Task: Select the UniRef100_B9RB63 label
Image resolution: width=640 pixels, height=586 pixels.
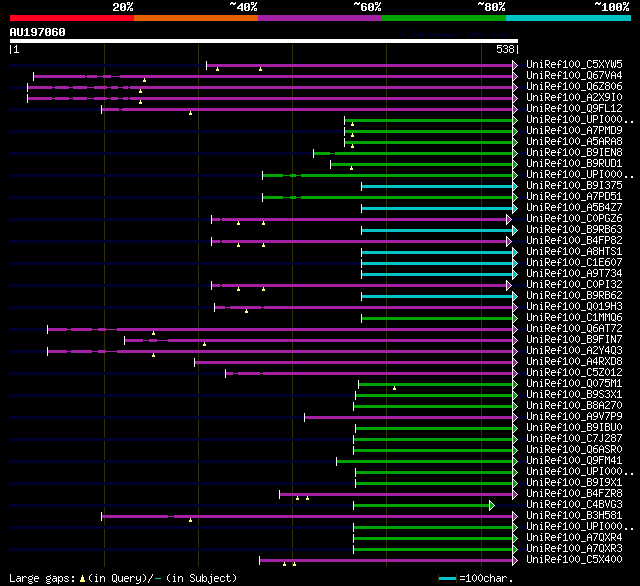Action: [574, 230]
